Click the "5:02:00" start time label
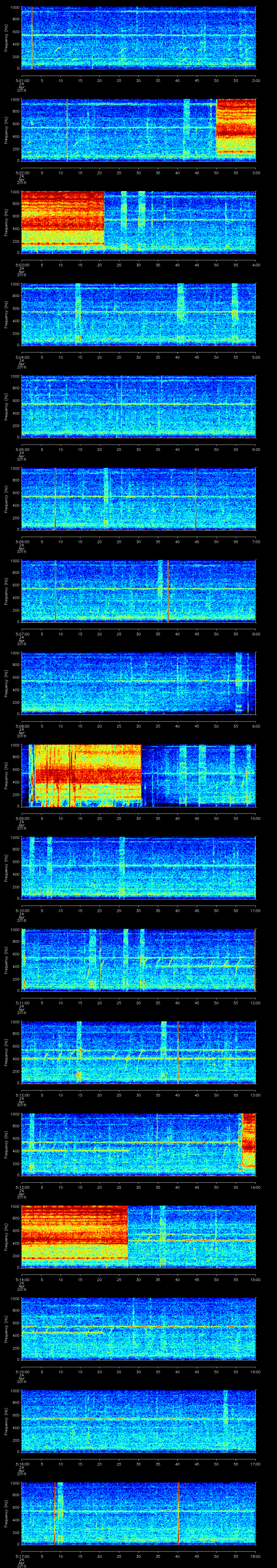Image resolution: width=277 pixels, height=1568 pixels. (22, 173)
